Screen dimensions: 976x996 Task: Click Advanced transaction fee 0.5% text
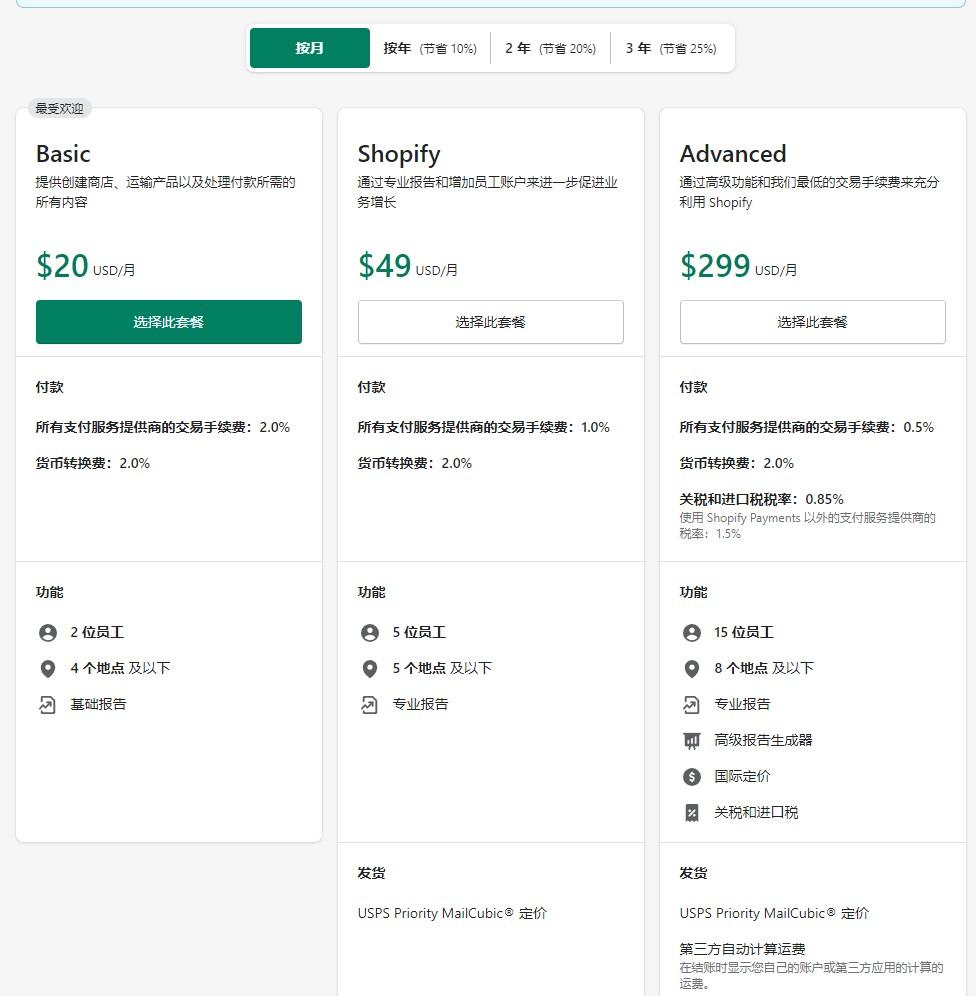[x=806, y=427]
